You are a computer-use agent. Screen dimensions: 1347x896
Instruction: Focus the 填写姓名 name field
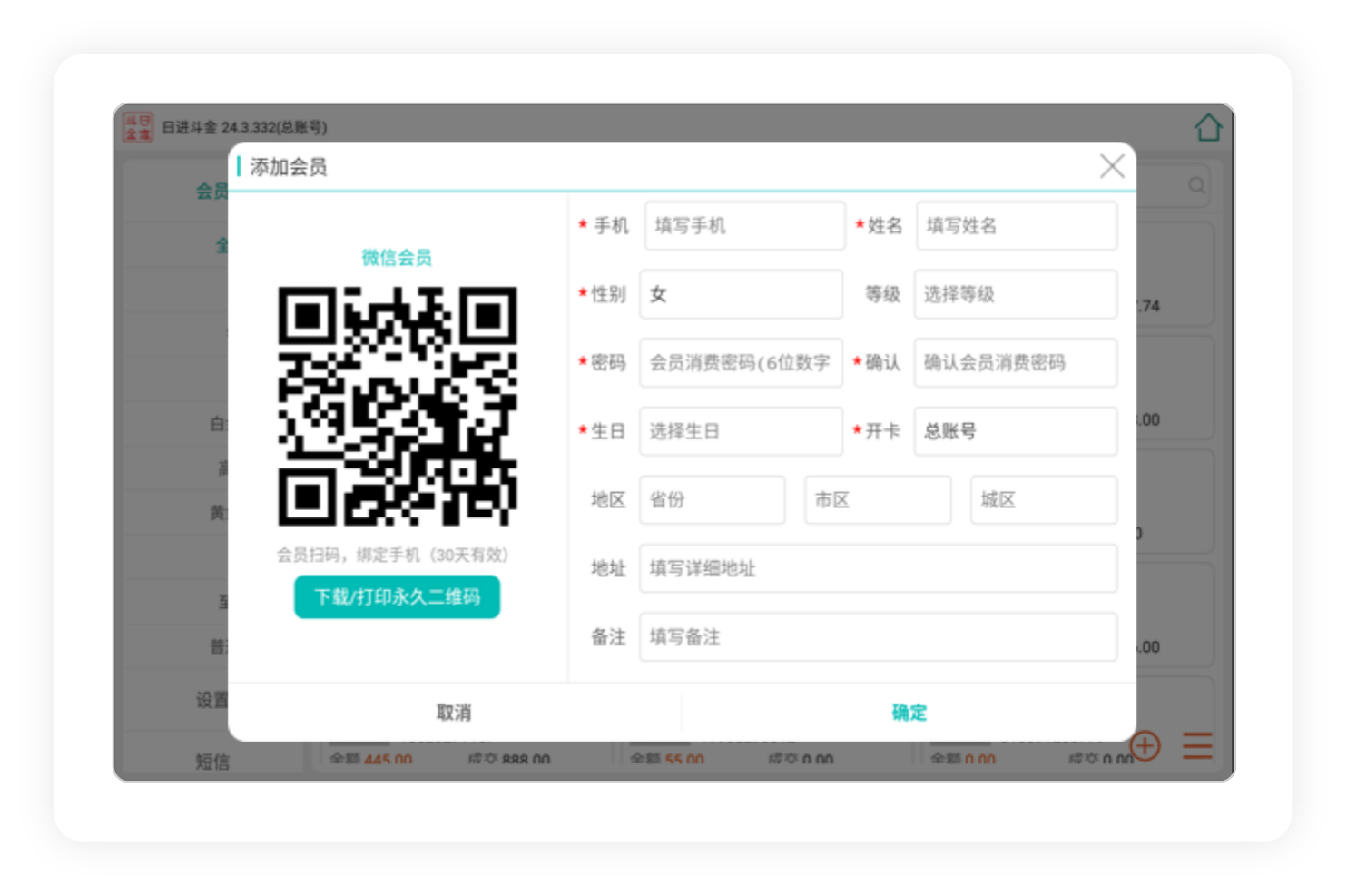(x=1017, y=225)
